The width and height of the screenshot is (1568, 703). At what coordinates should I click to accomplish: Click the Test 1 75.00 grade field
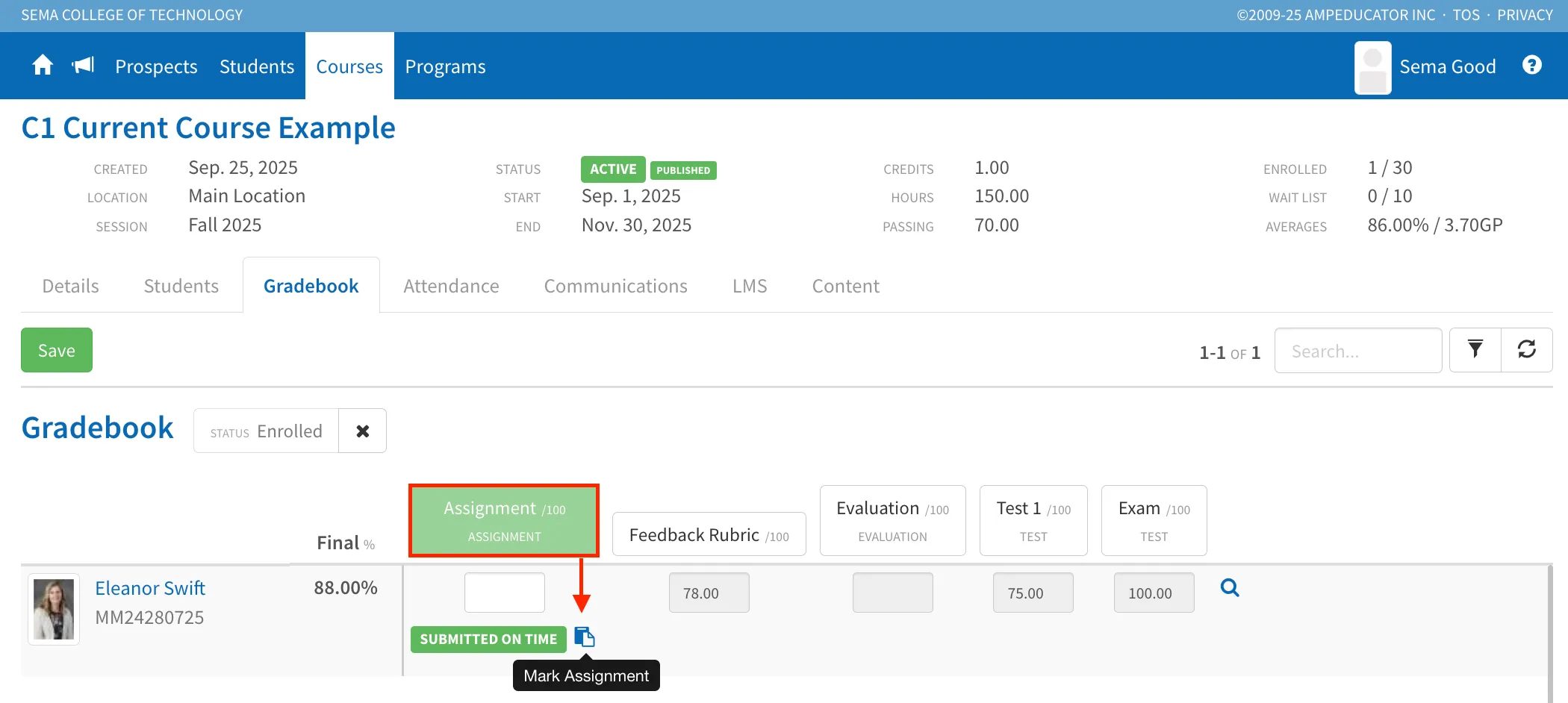point(1033,593)
